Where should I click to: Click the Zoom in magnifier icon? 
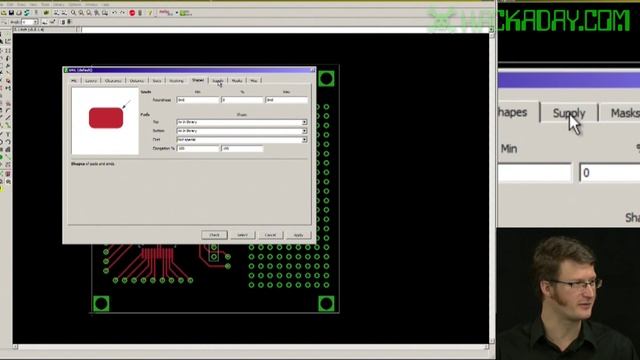pyautogui.click(x=81, y=13)
